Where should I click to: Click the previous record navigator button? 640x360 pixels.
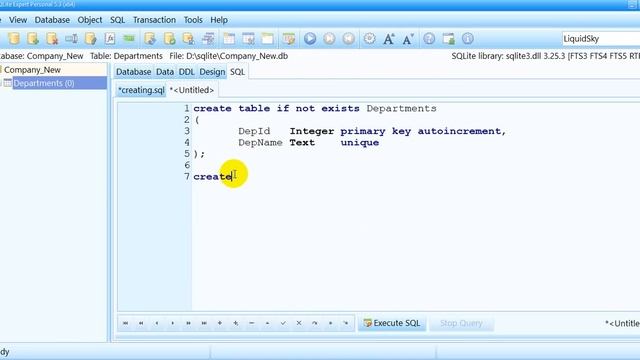(x=157, y=323)
